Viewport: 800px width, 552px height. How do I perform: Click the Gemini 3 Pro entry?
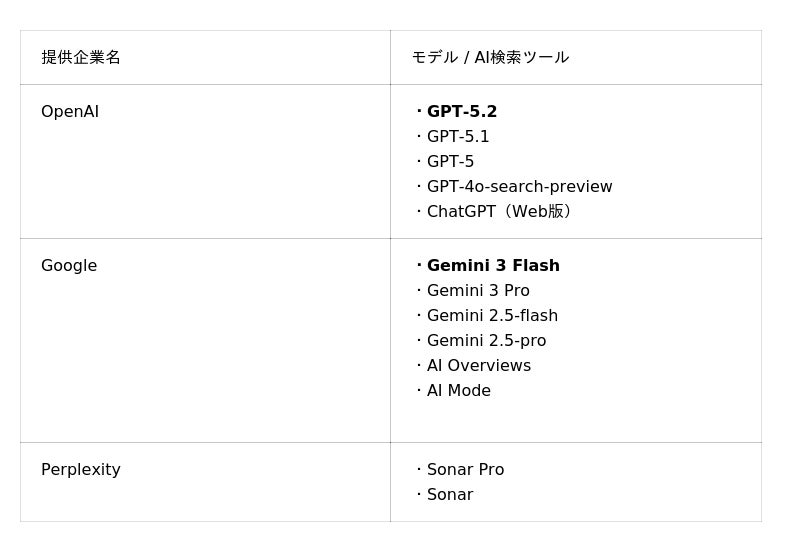pyautogui.click(x=478, y=291)
